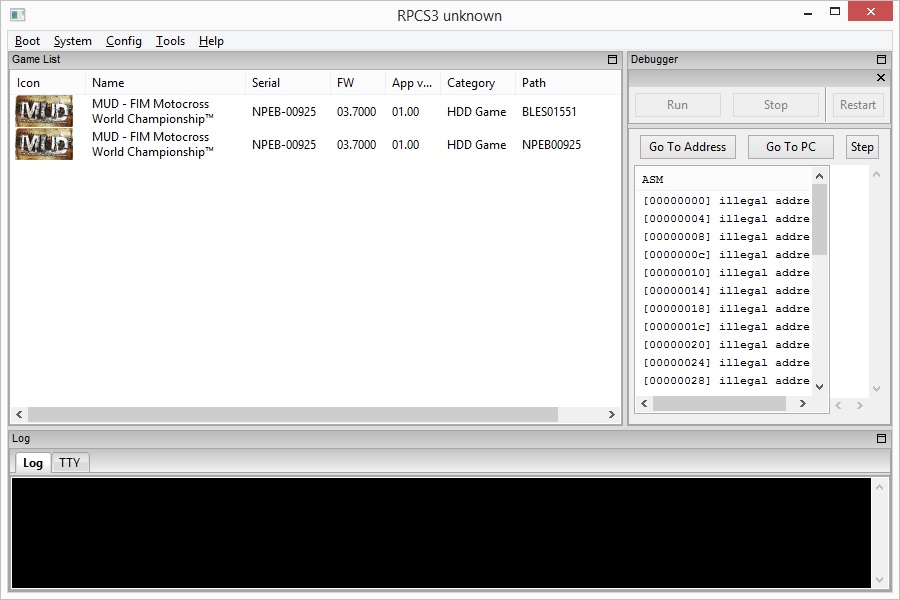This screenshot has width=900, height=600.
Task: Click game list scroll left arrow
Action: click(19, 415)
